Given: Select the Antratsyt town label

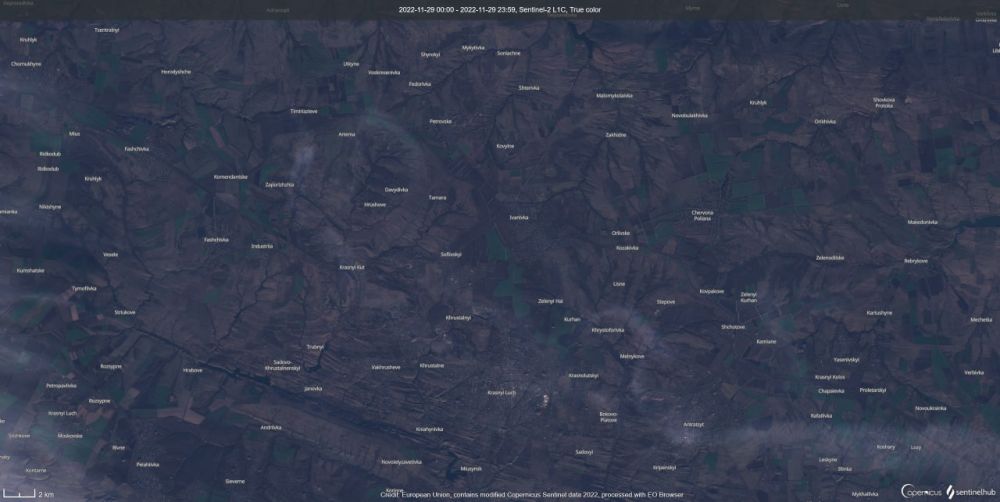Looking at the screenshot, I should click(693, 424).
